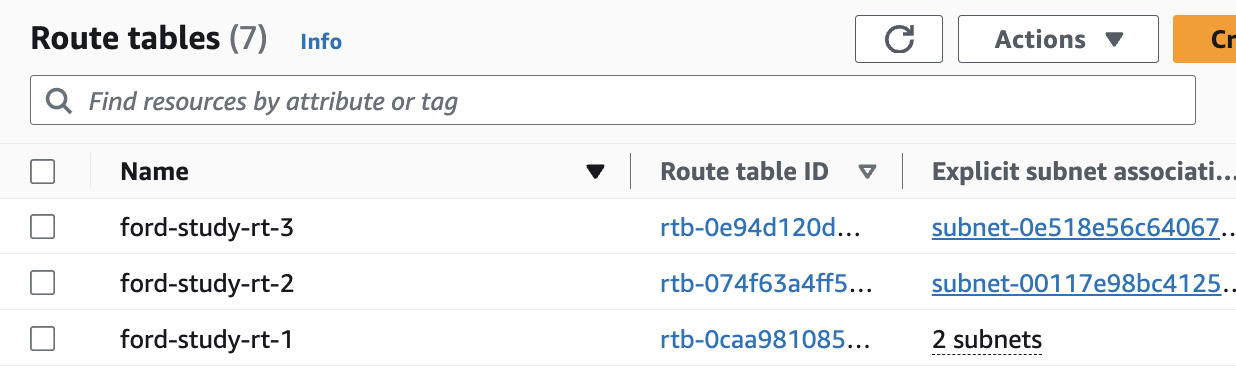
Task: Tick the ford-study-rt-1 row checkbox
Action: pyautogui.click(x=42, y=340)
